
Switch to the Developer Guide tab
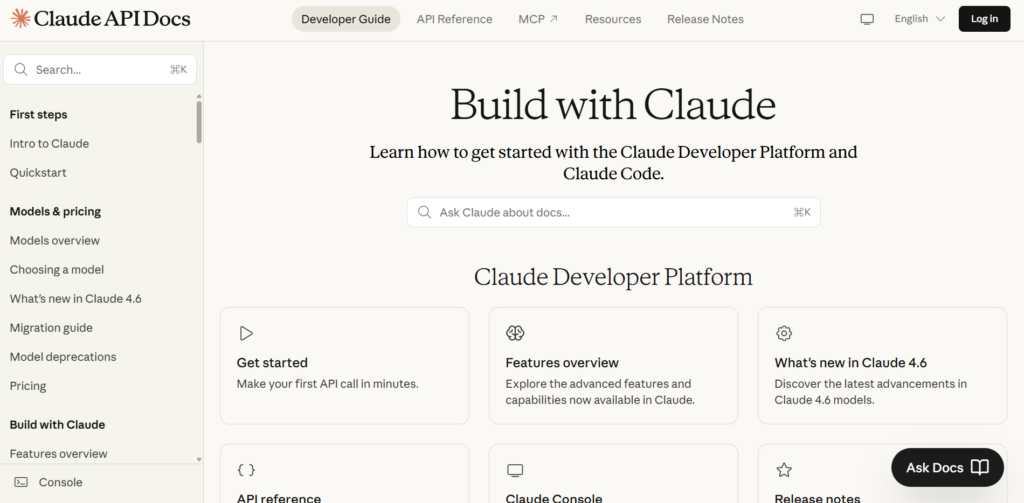(x=345, y=19)
